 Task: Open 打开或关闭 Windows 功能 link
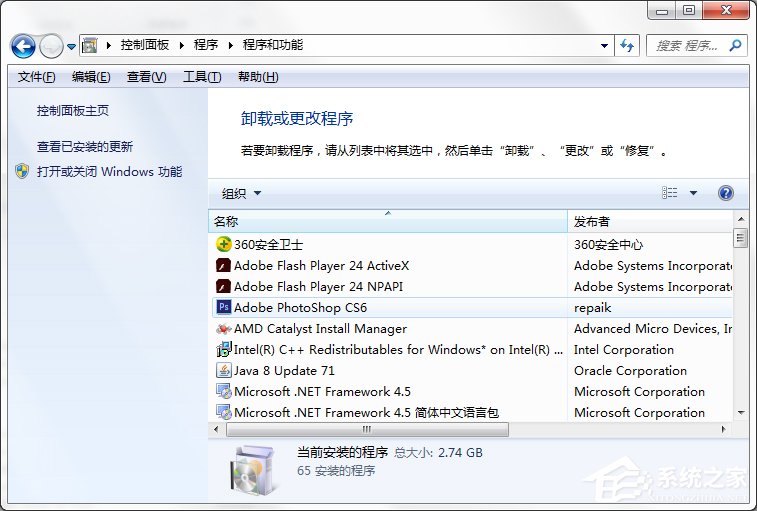(110, 171)
